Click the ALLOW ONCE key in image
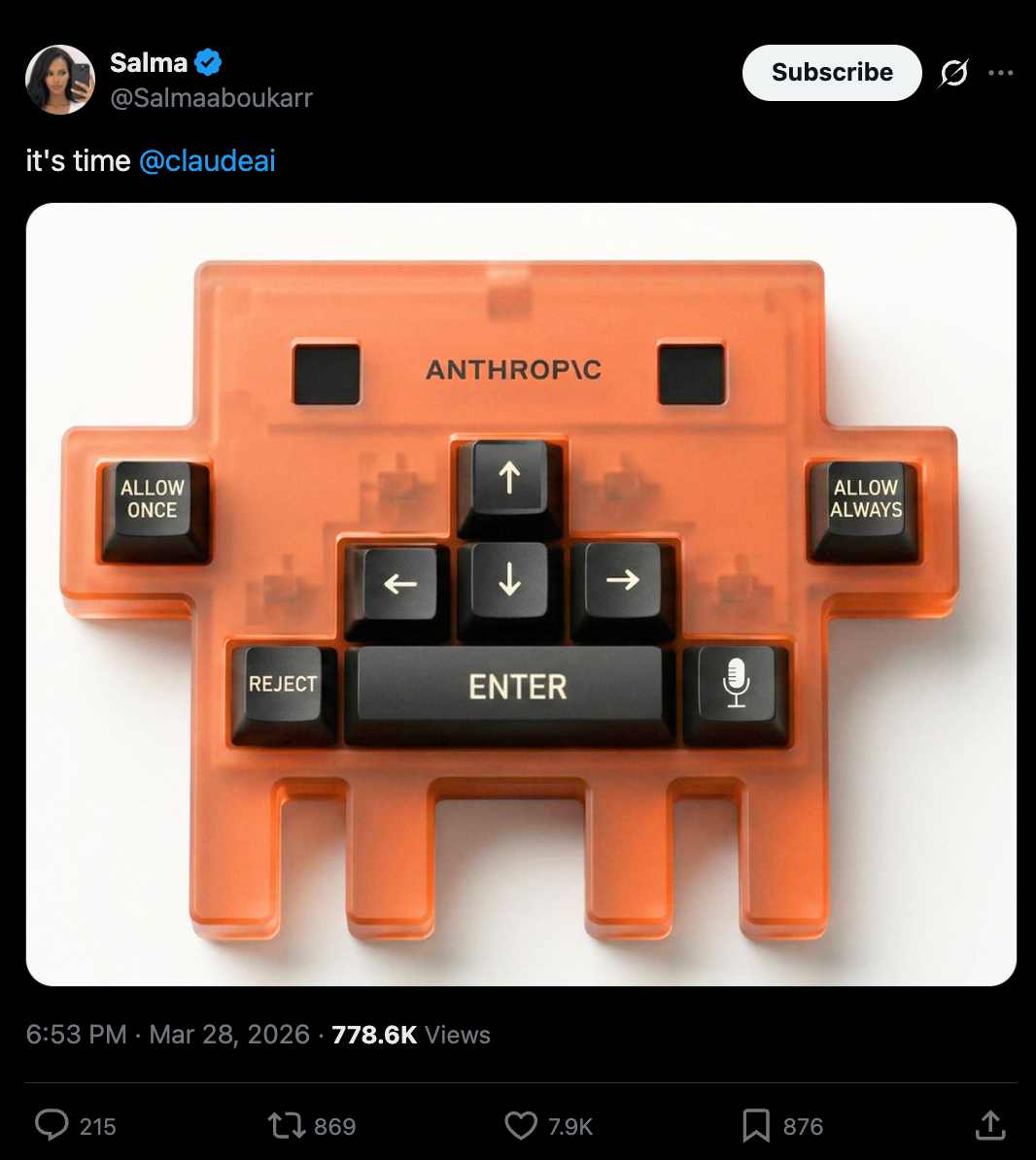The image size is (1036, 1160). [154, 510]
